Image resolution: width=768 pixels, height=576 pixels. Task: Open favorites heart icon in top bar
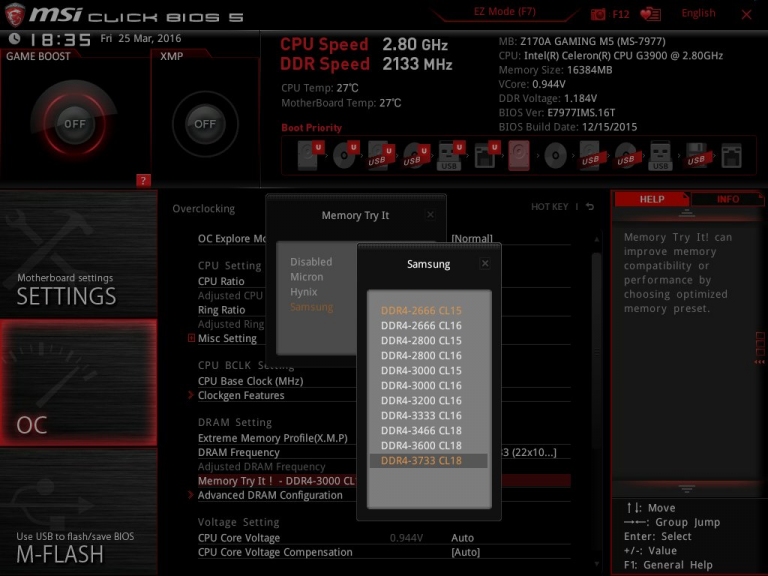click(x=650, y=14)
